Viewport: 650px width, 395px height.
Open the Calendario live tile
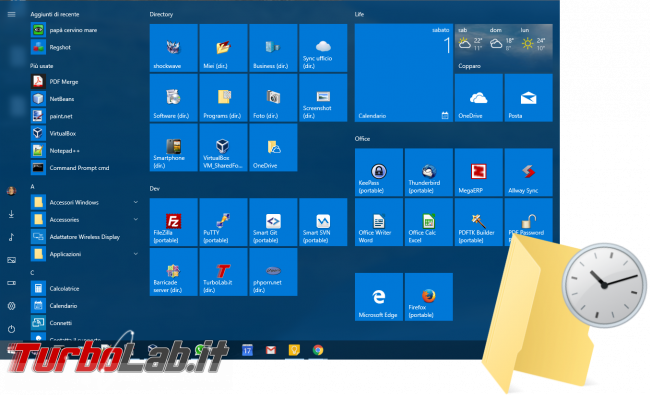point(404,73)
